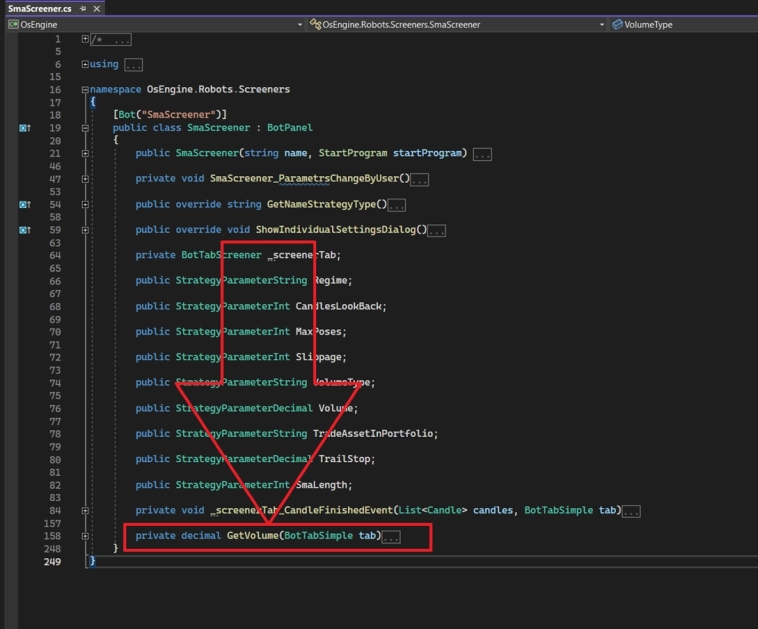Click line number 249 in the gutter
The image size is (758, 629).
click(50, 561)
